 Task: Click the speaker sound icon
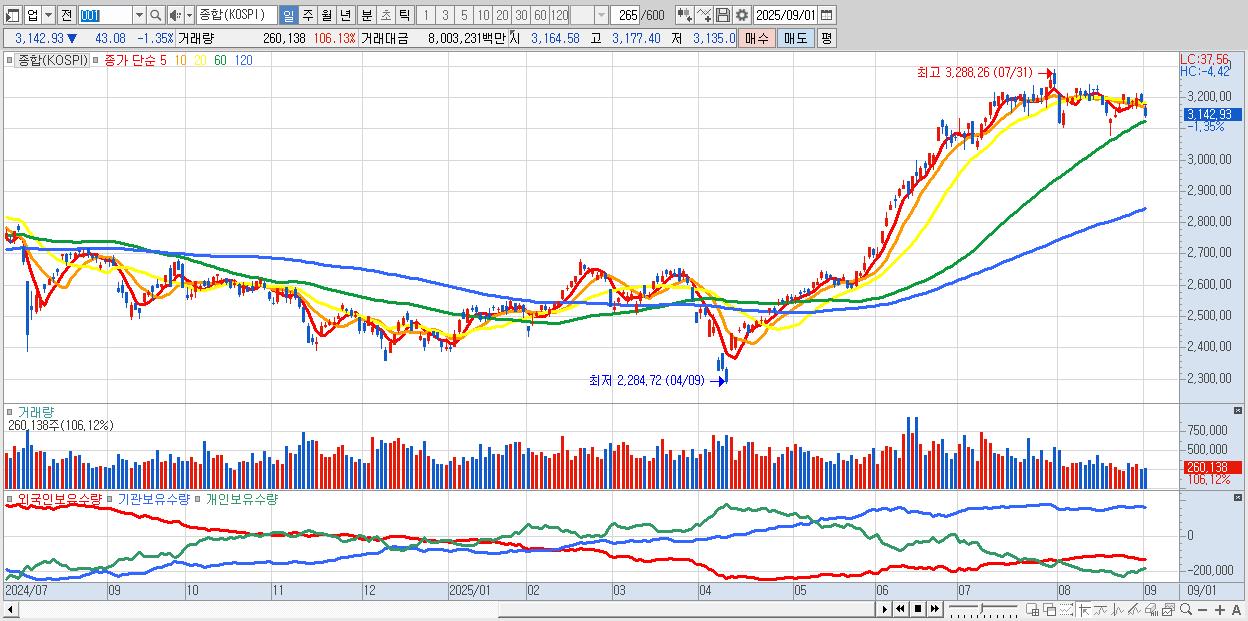(175, 15)
